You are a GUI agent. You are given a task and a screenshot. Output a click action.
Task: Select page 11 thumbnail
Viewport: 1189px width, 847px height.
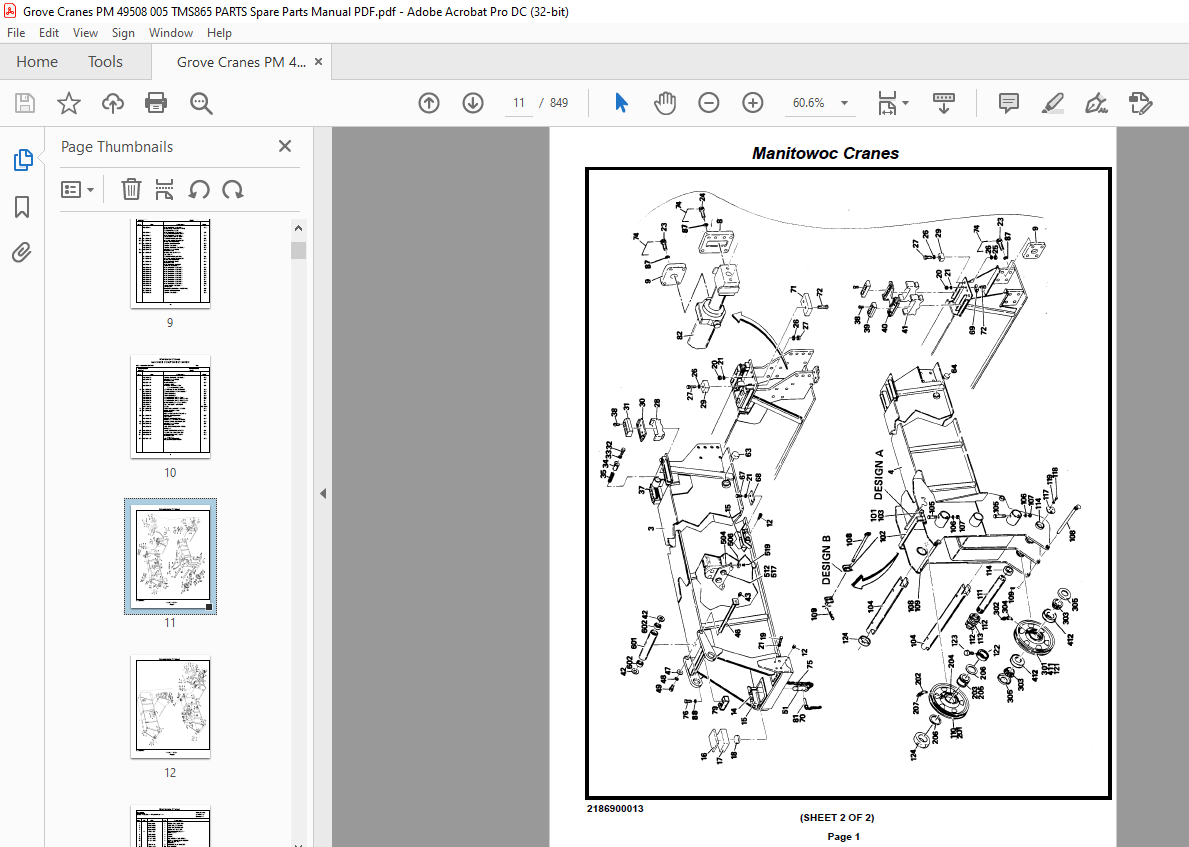(x=171, y=556)
